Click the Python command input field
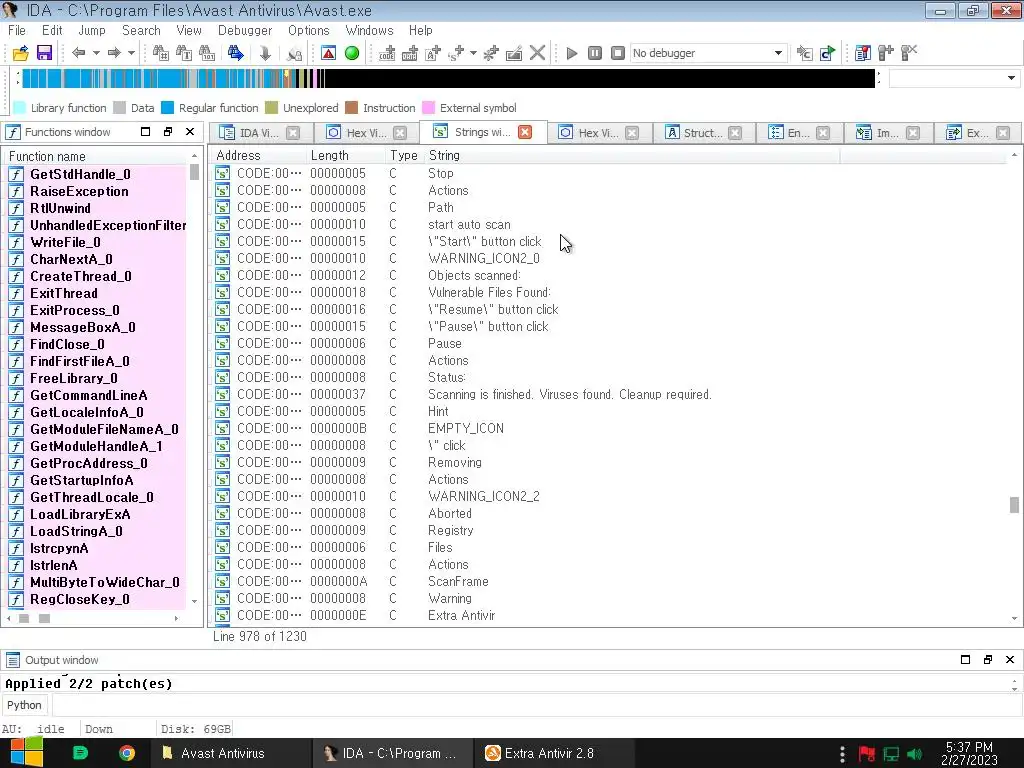 pyautogui.click(x=536, y=705)
